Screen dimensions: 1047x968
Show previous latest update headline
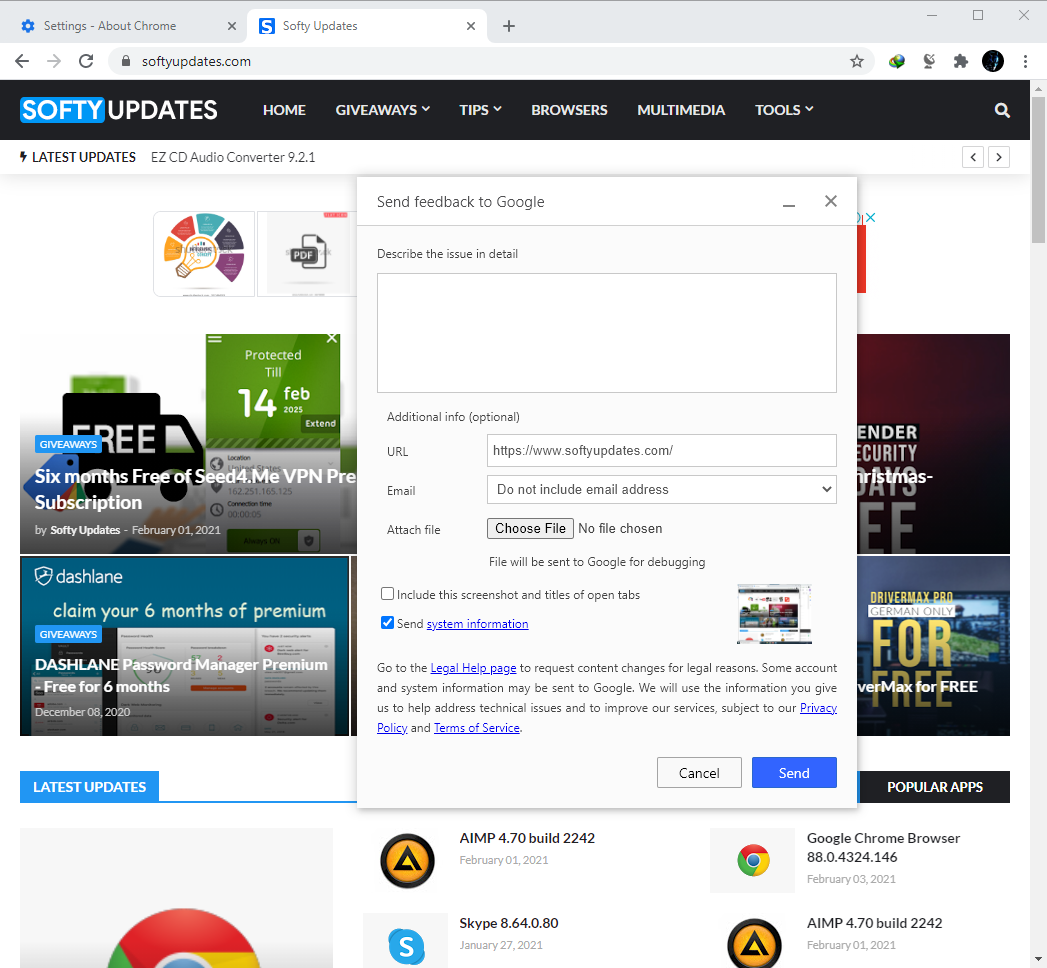973,158
